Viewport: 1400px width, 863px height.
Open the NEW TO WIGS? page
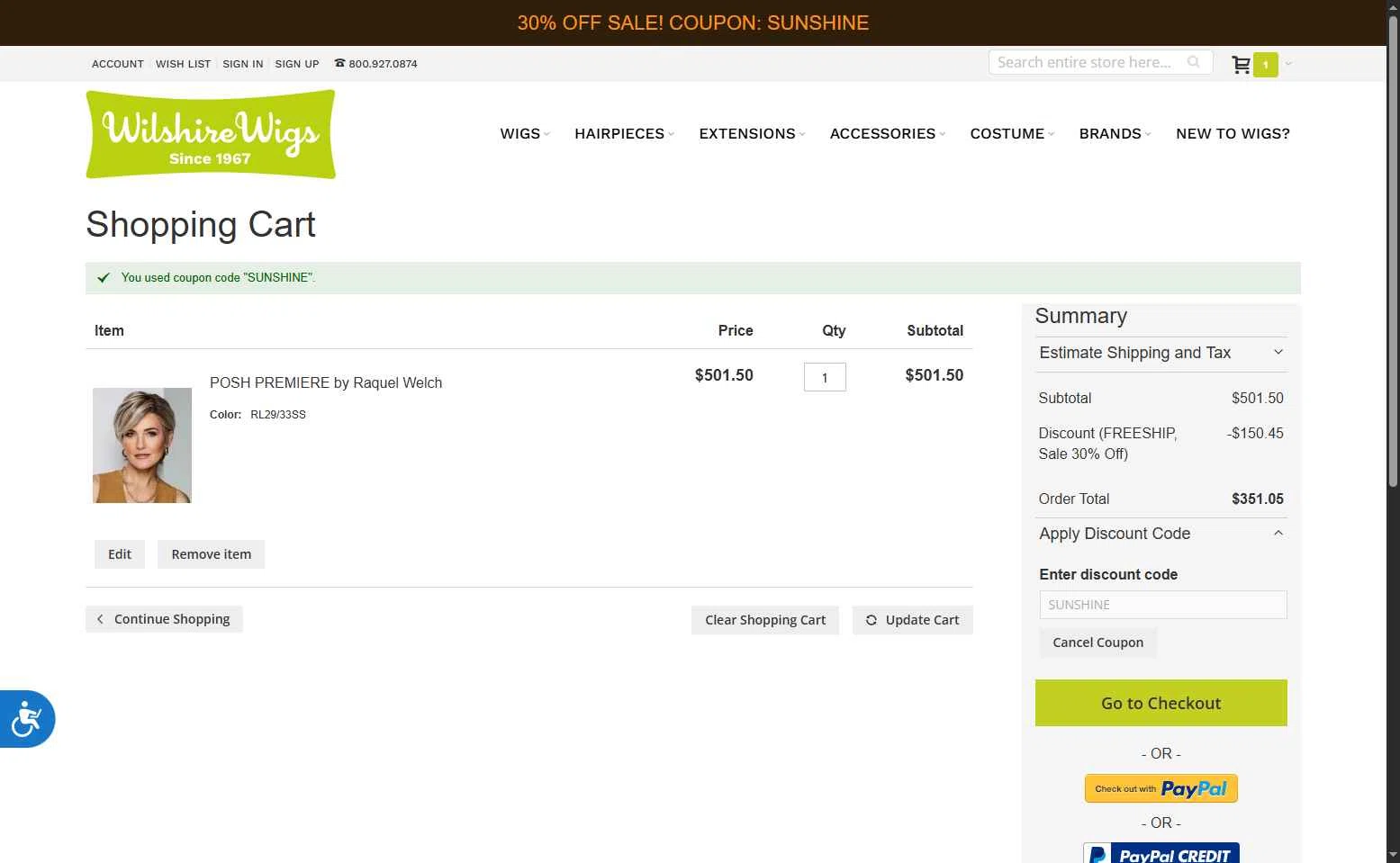1233,133
